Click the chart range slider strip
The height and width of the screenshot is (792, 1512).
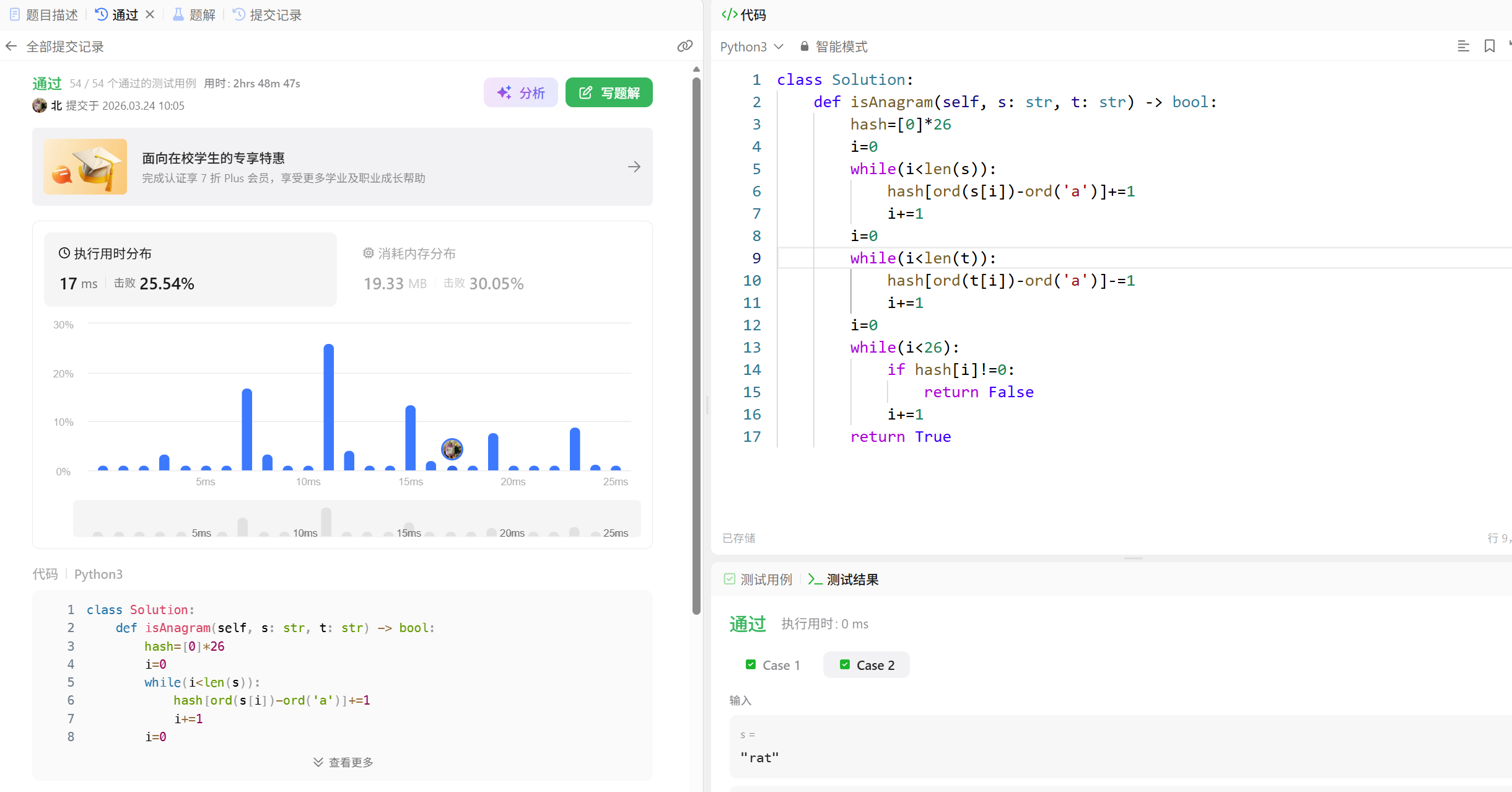[x=357, y=519]
